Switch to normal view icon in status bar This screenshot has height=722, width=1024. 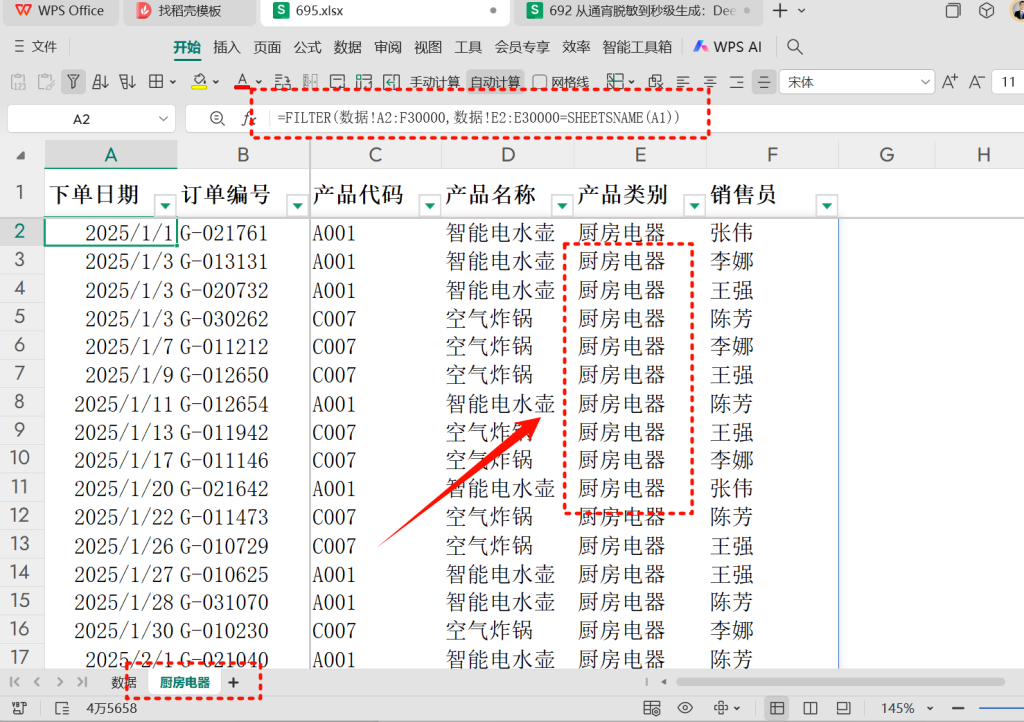(x=777, y=708)
